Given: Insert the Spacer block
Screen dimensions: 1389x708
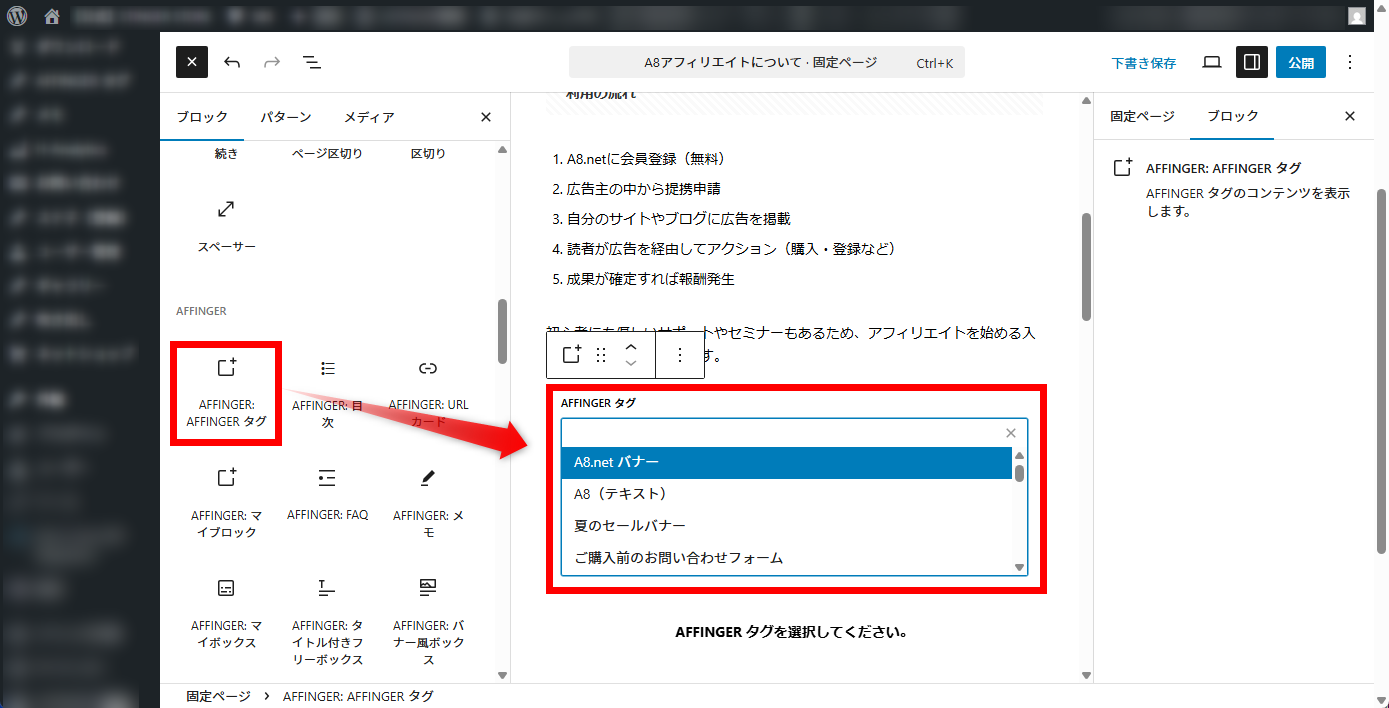Looking at the screenshot, I should 227,227.
